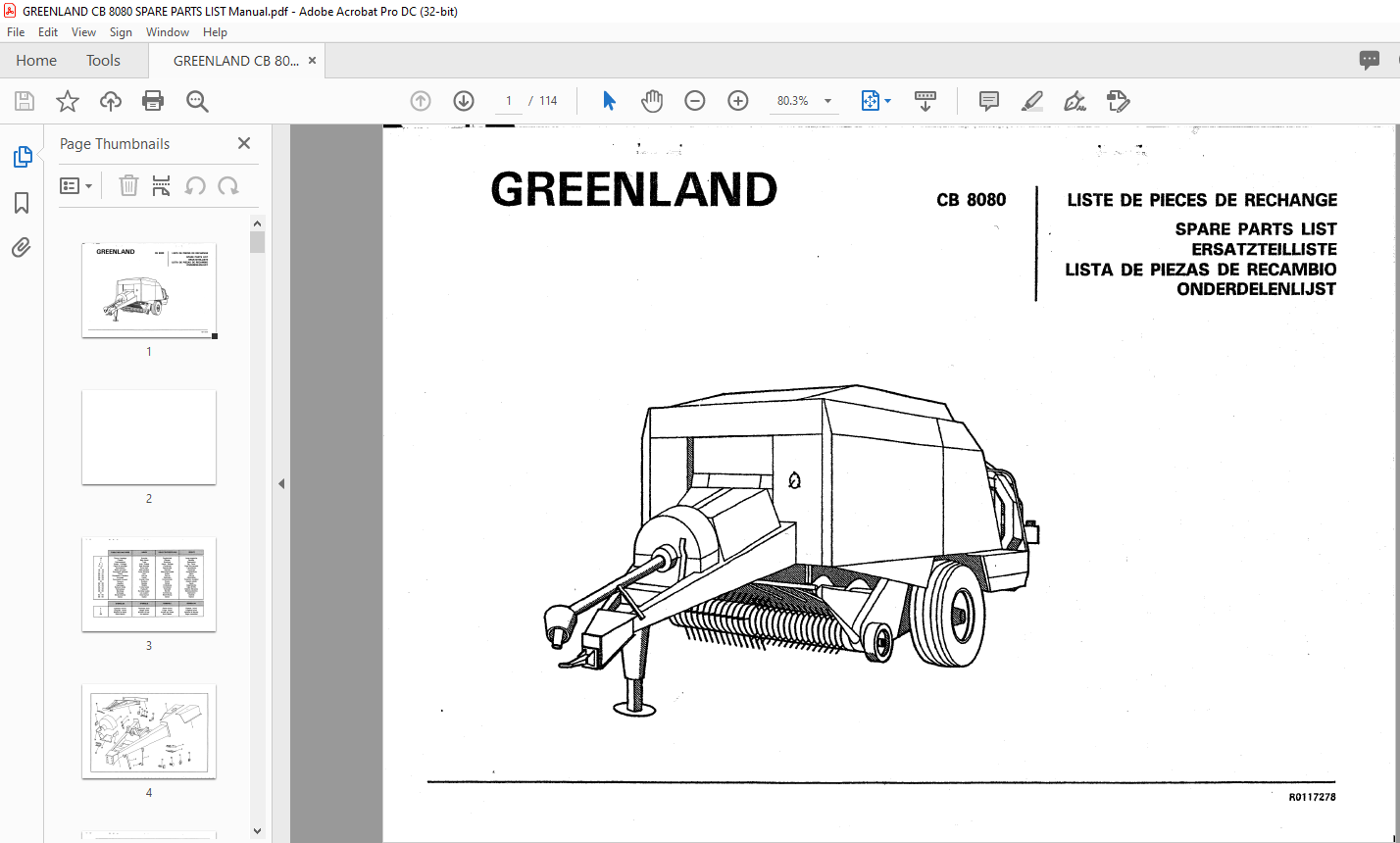The width and height of the screenshot is (1400, 843).
Task: Collapse the navigation pane with arrow
Action: pos(281,483)
